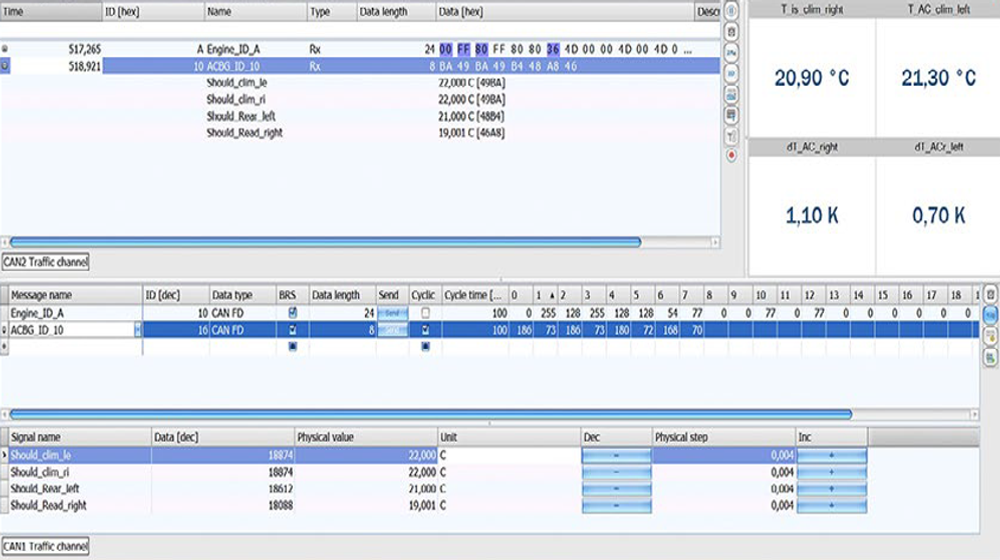Image resolution: width=1000 pixels, height=560 pixels.
Task: Toggle the Cyclic checkbox in the empty new row
Action: point(425,346)
